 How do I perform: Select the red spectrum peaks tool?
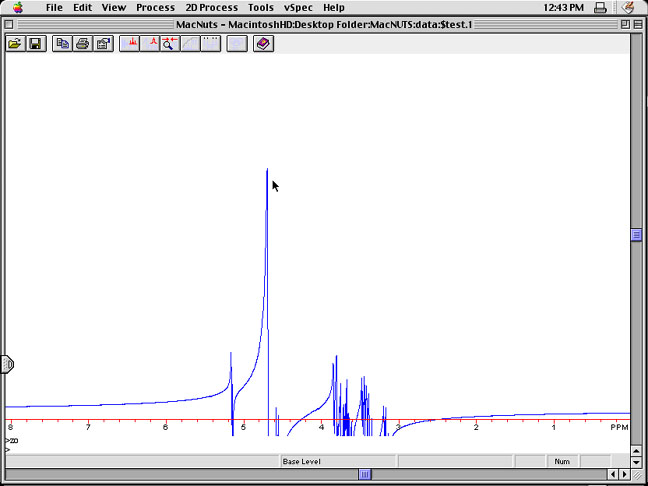tap(131, 44)
